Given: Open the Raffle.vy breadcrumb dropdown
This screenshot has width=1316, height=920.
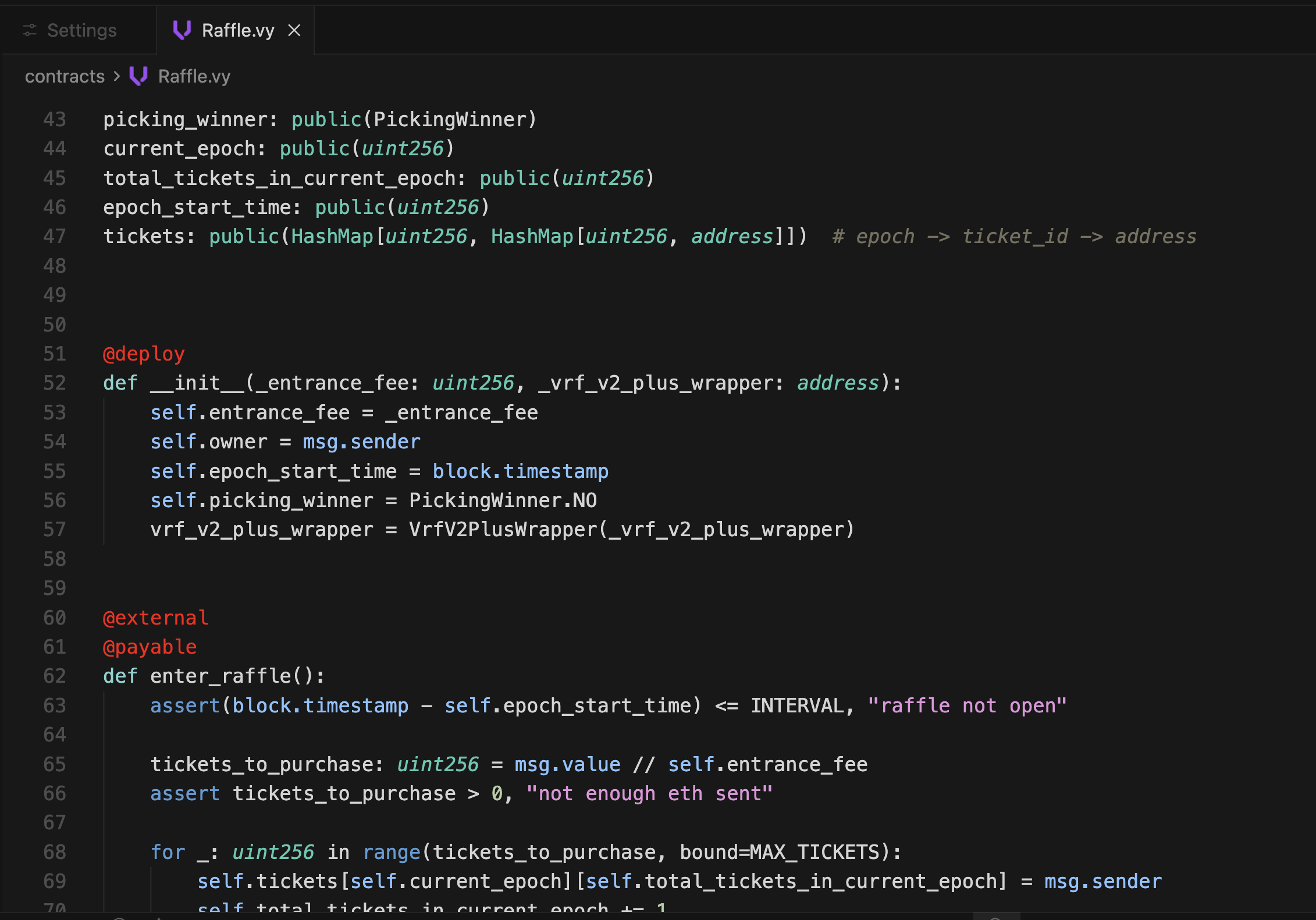Looking at the screenshot, I should [194, 76].
